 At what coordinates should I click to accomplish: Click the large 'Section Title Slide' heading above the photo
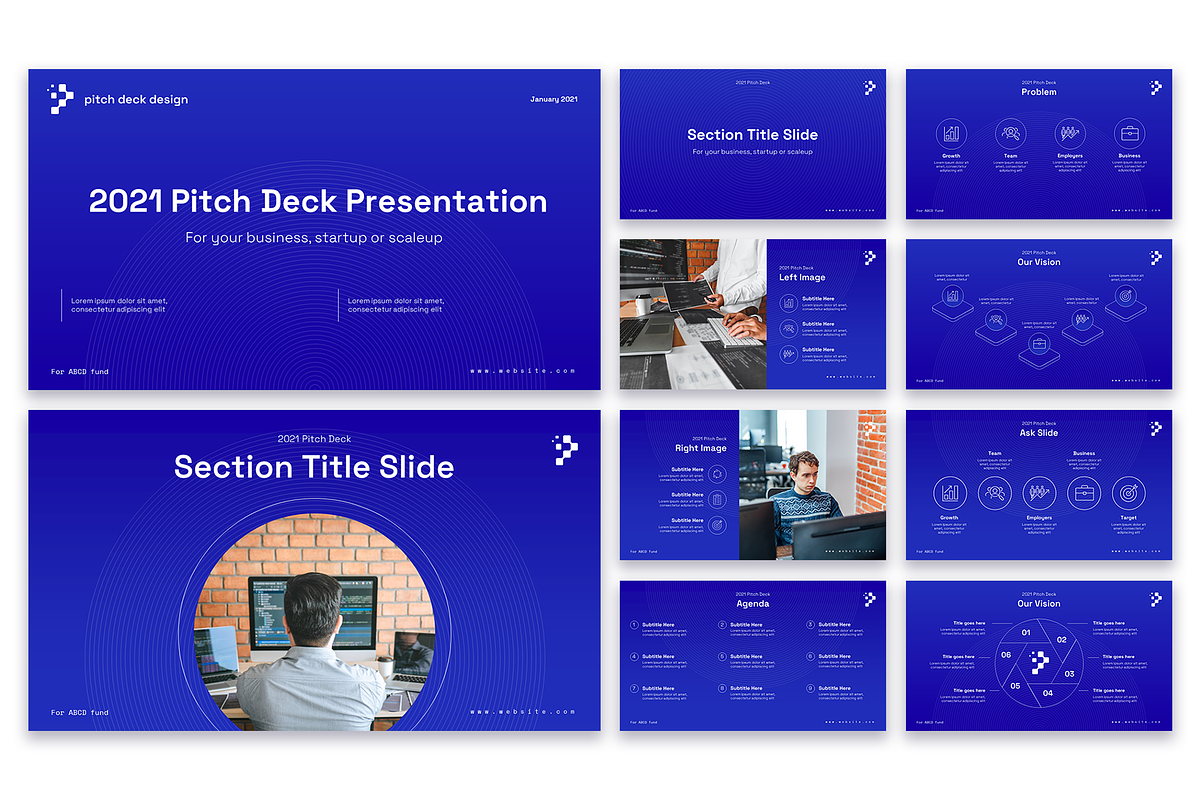314,467
